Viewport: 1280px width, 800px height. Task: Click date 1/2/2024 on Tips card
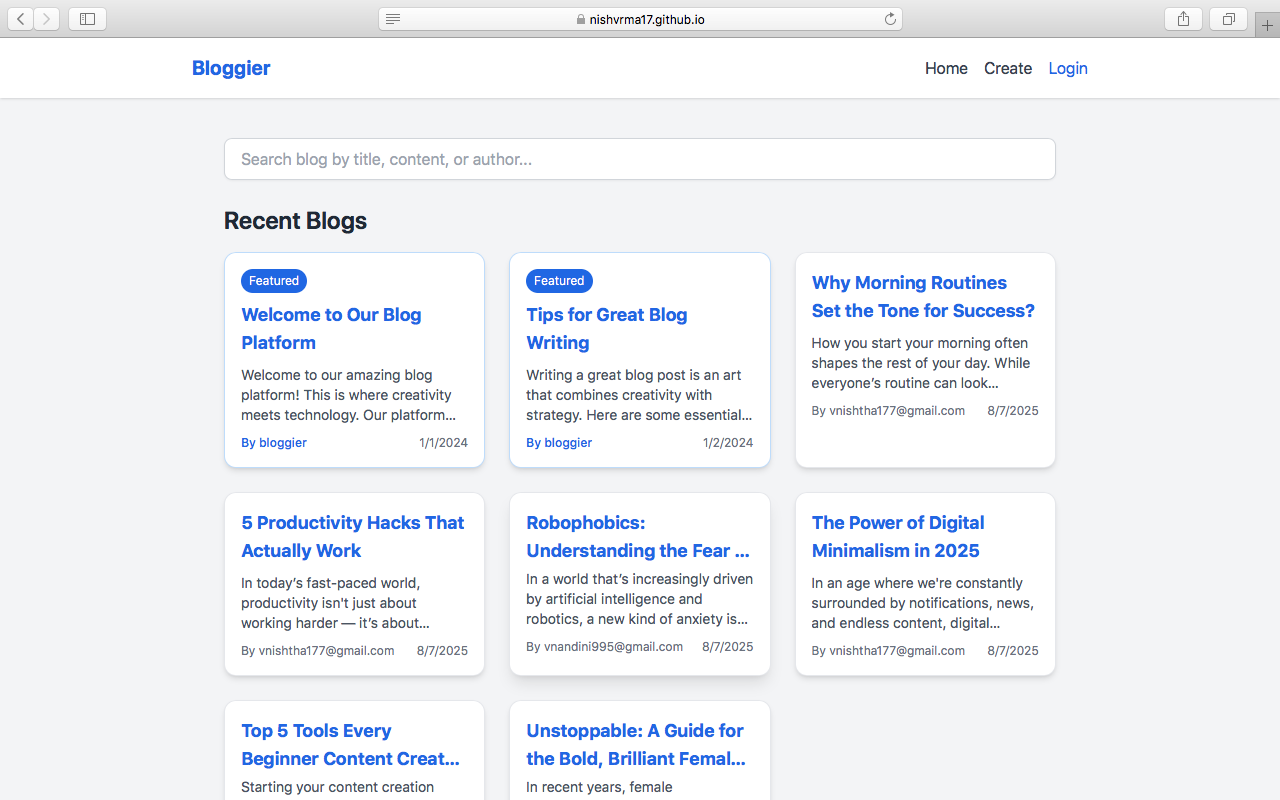click(x=728, y=442)
